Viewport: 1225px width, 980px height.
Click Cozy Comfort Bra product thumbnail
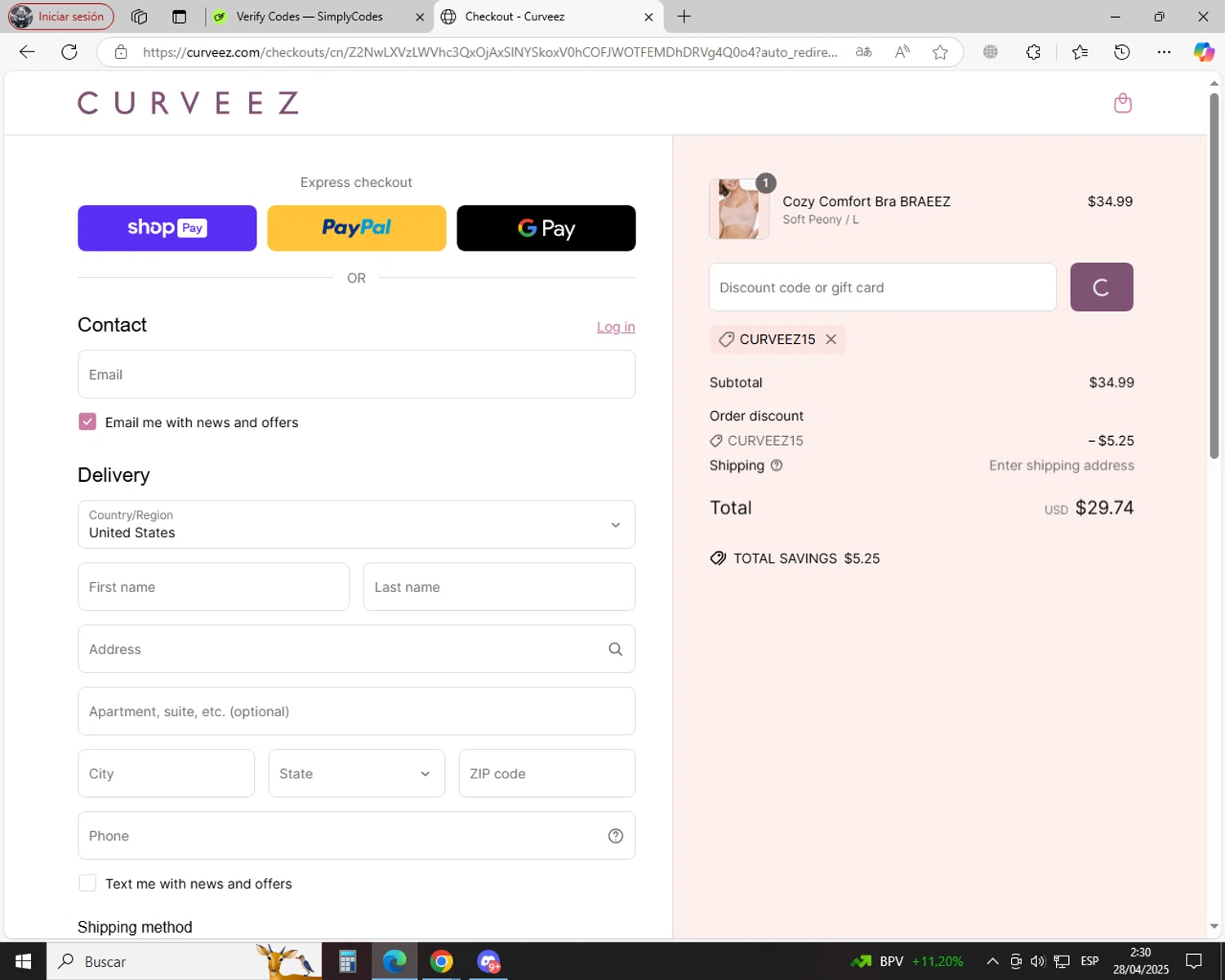[x=739, y=209]
